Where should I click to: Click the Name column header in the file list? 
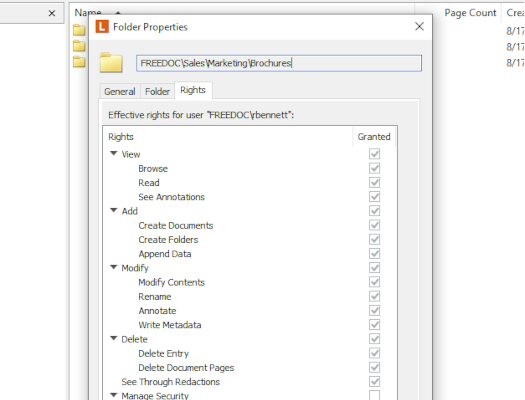[88, 12]
